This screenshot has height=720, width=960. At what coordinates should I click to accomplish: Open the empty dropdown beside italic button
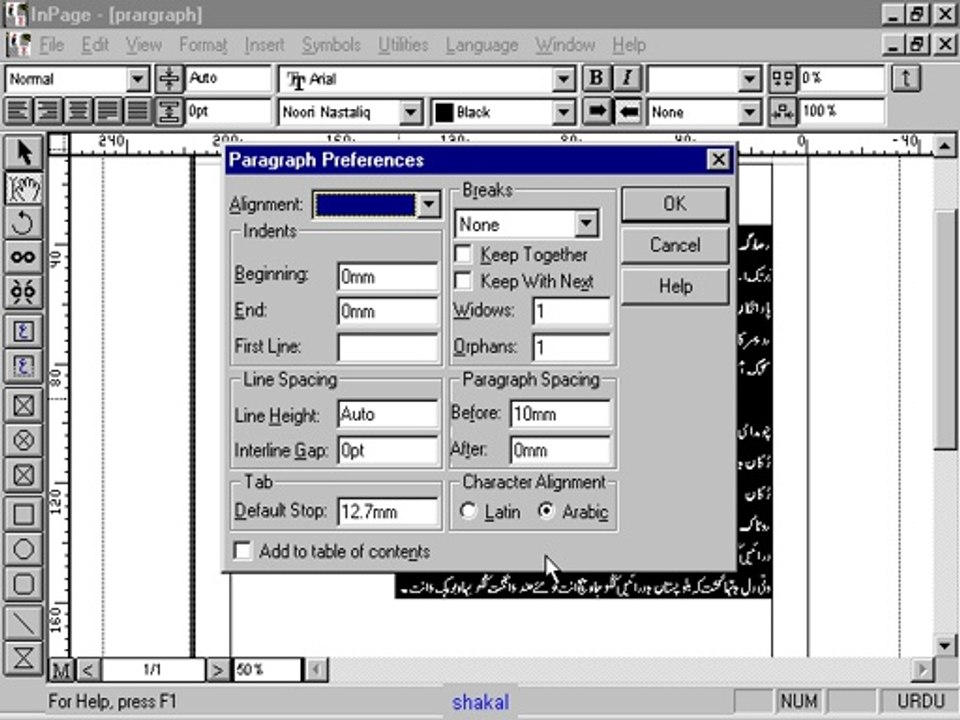[x=749, y=79]
